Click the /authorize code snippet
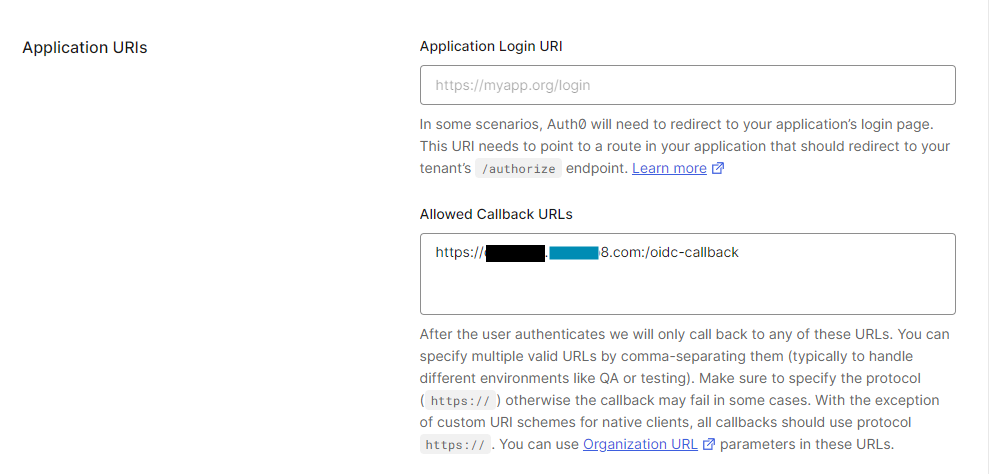 tap(517, 169)
